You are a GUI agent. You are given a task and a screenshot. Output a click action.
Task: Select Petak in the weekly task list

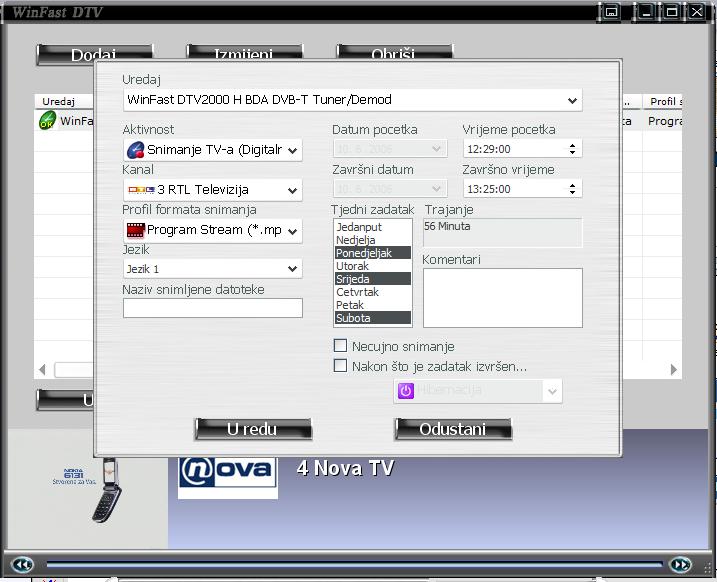[350, 305]
